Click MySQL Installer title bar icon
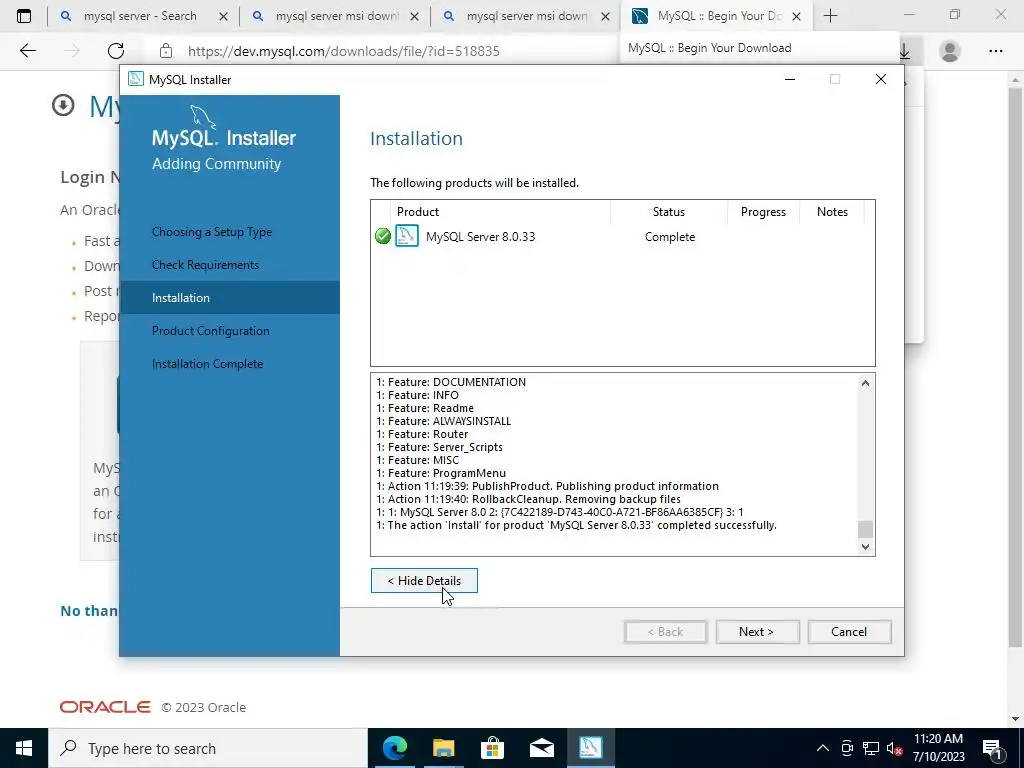This screenshot has width=1024, height=768. [x=136, y=79]
